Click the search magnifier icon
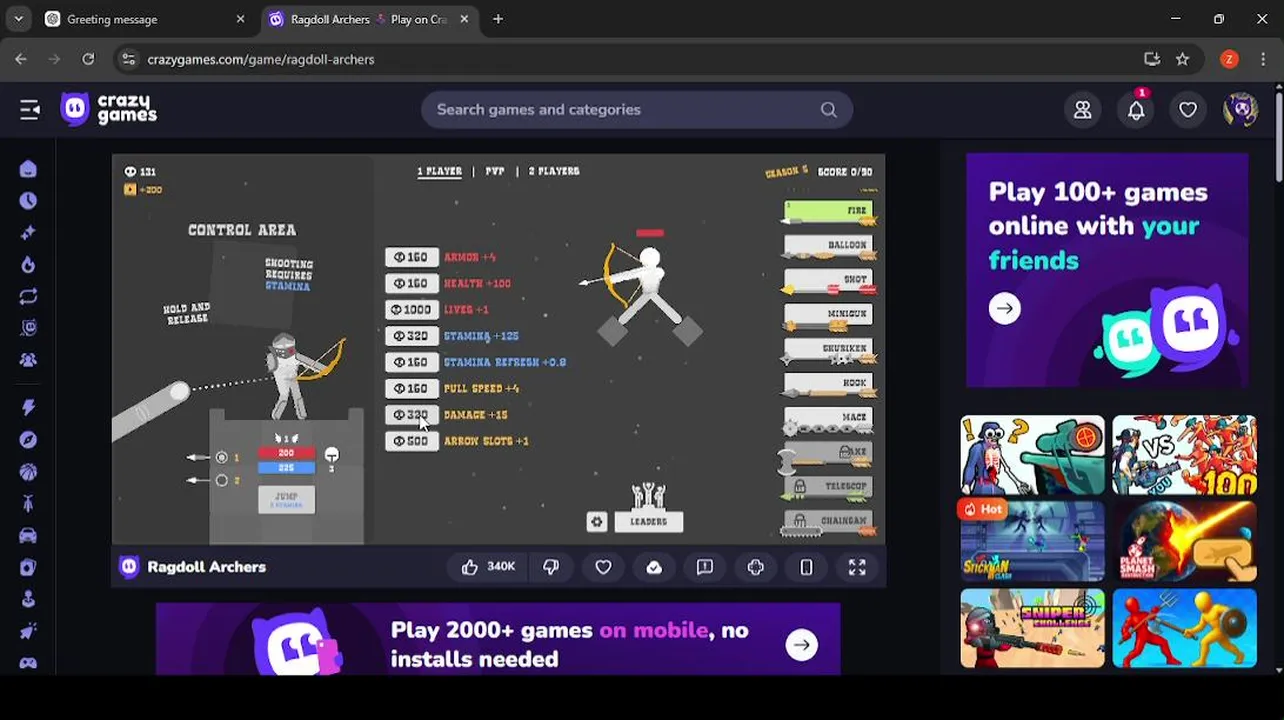Image resolution: width=1284 pixels, height=720 pixels. point(829,110)
